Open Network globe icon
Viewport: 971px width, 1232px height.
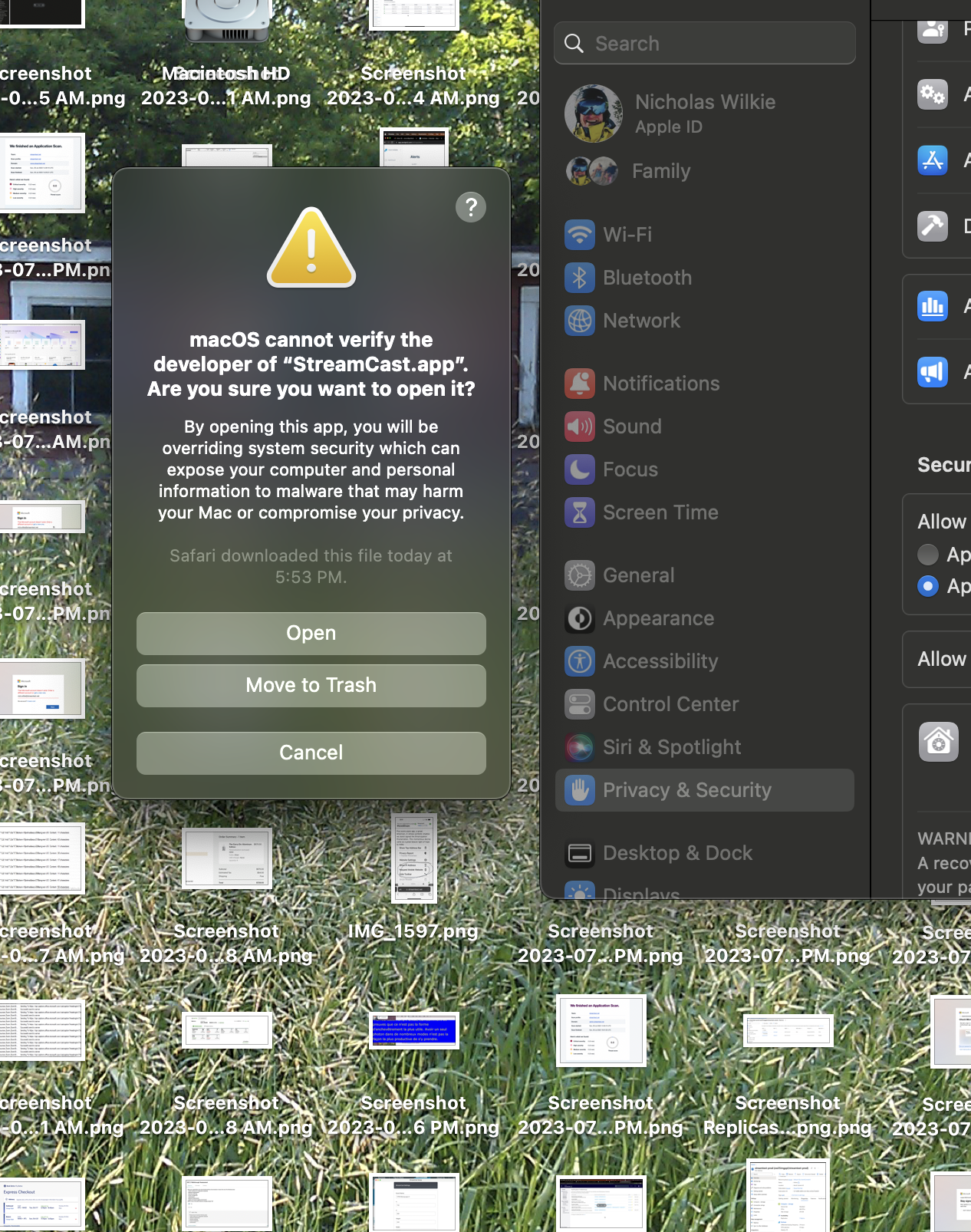click(x=580, y=321)
